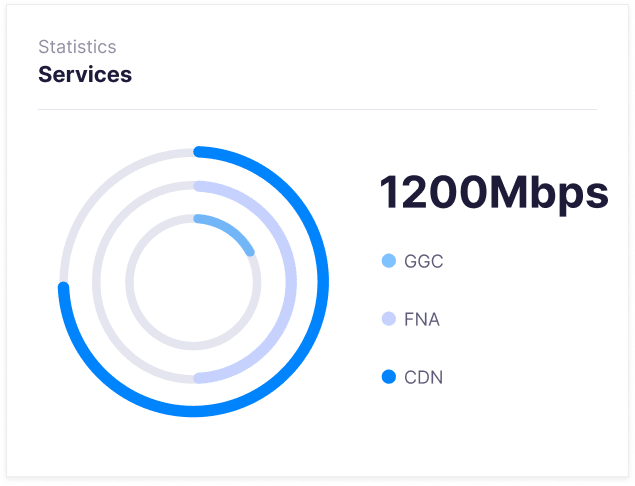Click the gray unfilled part of inner ring
The image size is (635, 486).
pyautogui.click(x=131, y=282)
